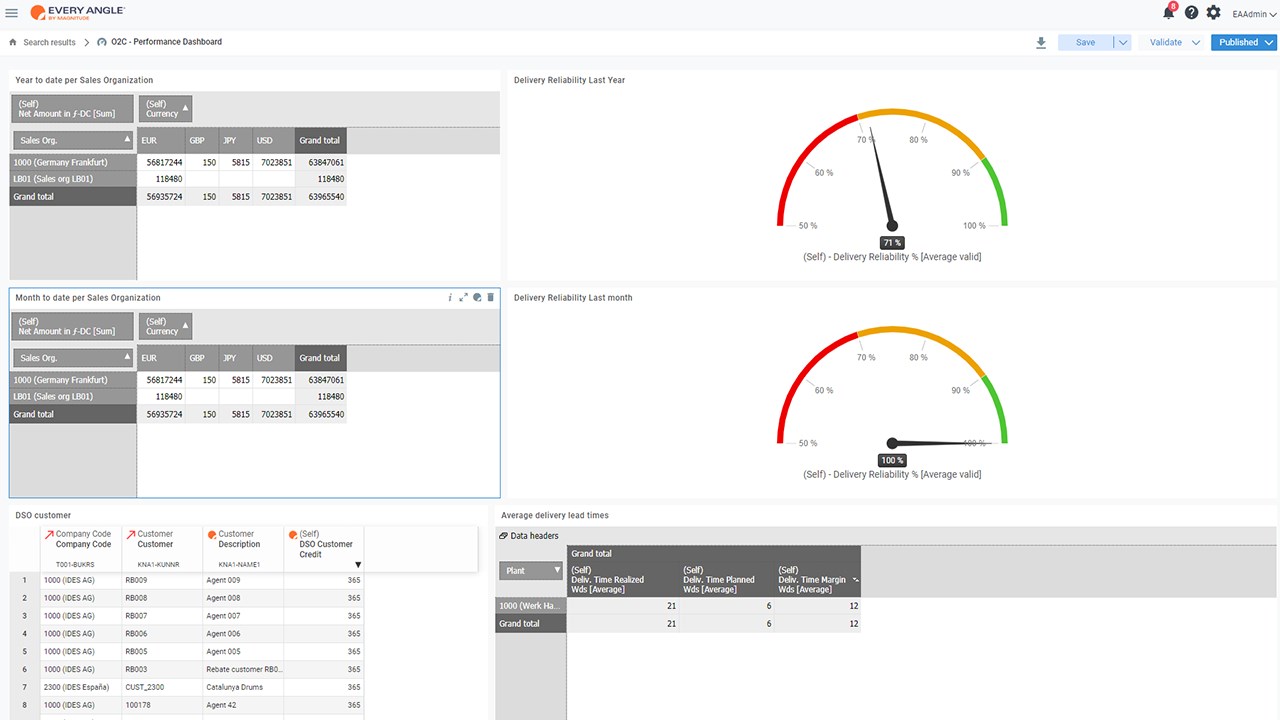Click GBP column header in Month to date table

[202, 357]
